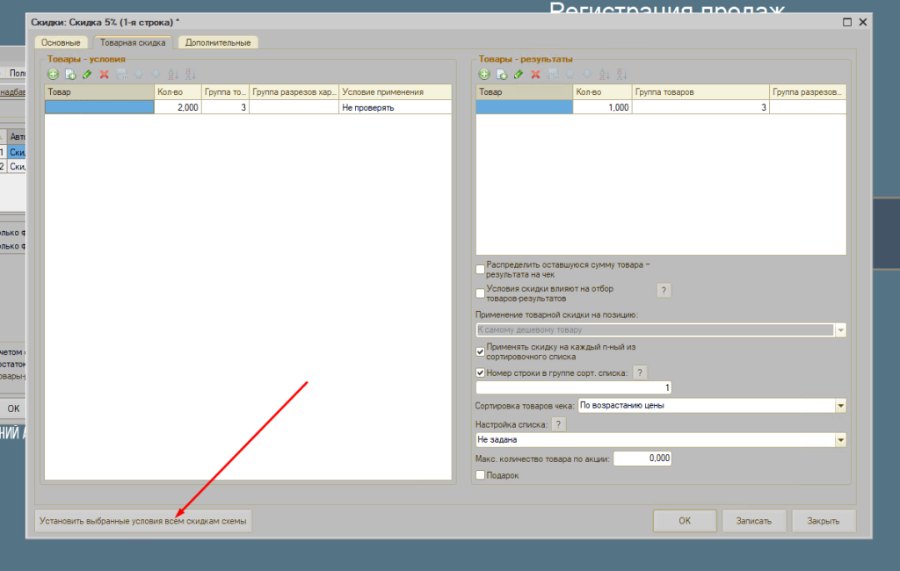
Task: Finish editing icon in Товары - результаты toolbar
Action: click(553, 75)
